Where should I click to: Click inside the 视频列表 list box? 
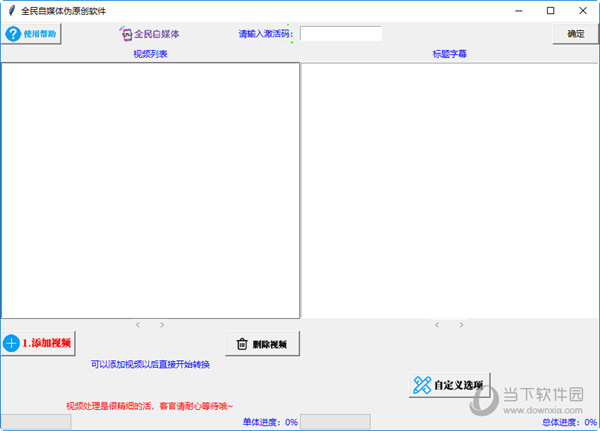[150, 190]
